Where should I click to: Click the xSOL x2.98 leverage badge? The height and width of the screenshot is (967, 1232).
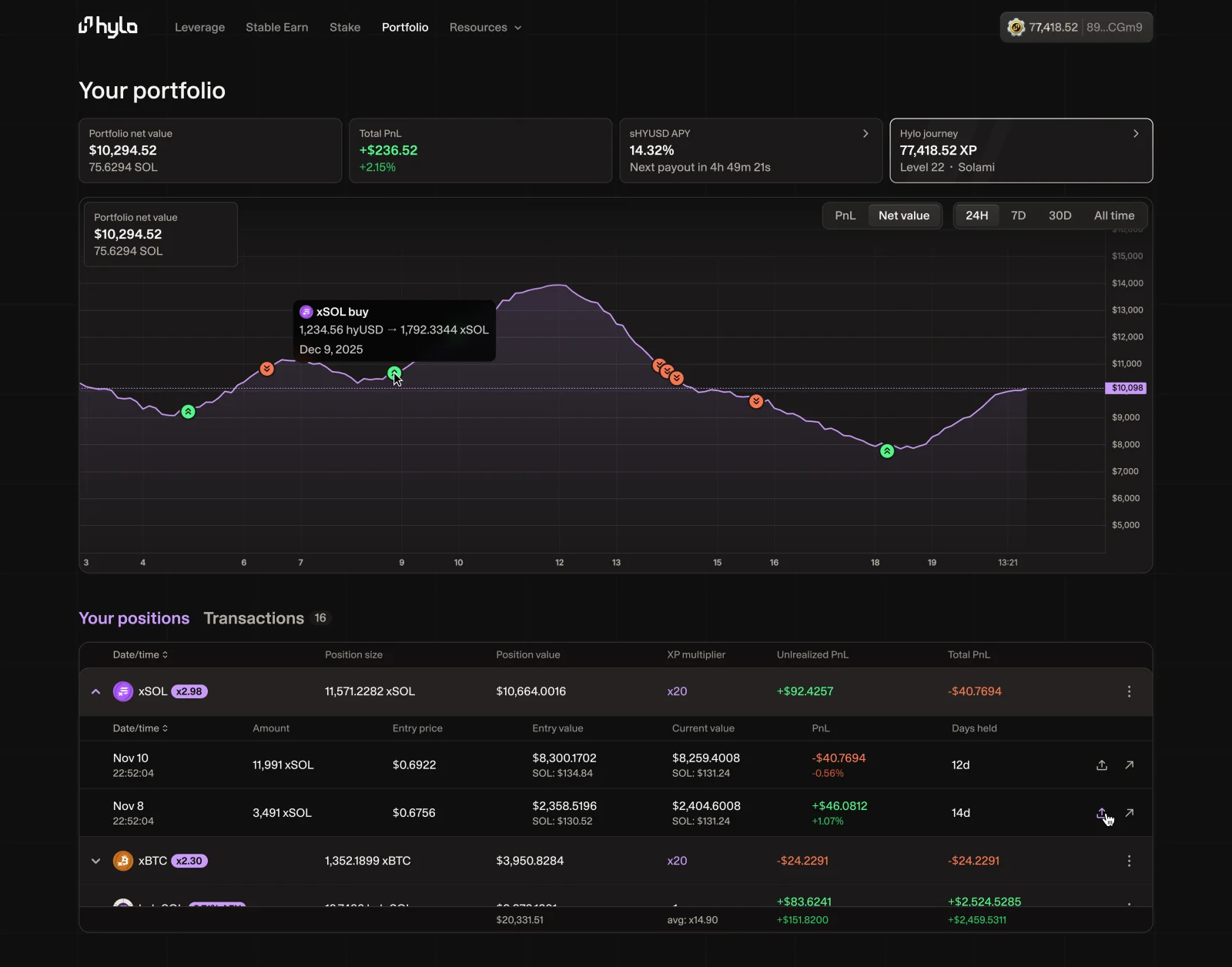[189, 691]
